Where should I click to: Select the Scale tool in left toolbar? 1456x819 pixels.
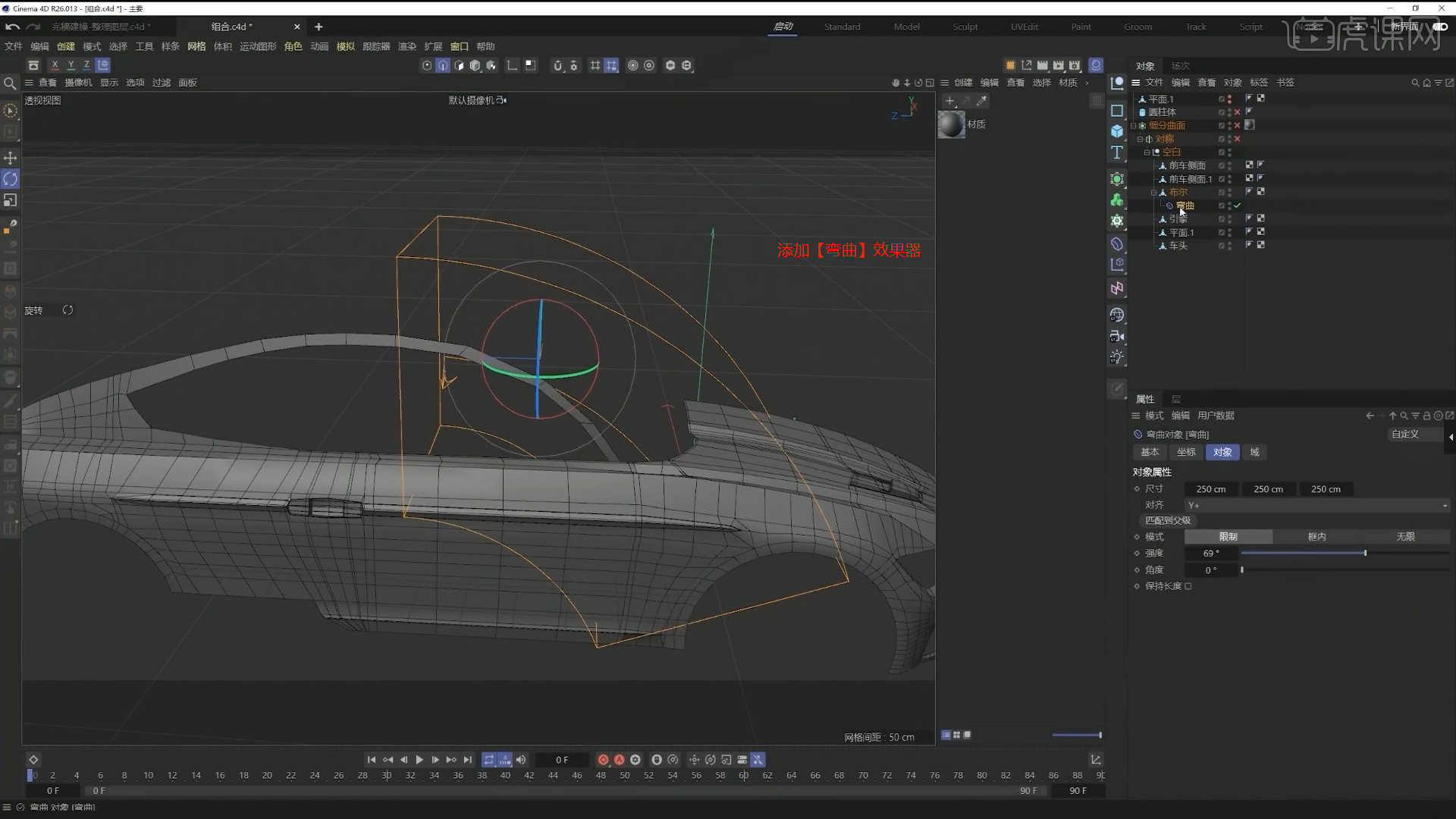pos(11,200)
